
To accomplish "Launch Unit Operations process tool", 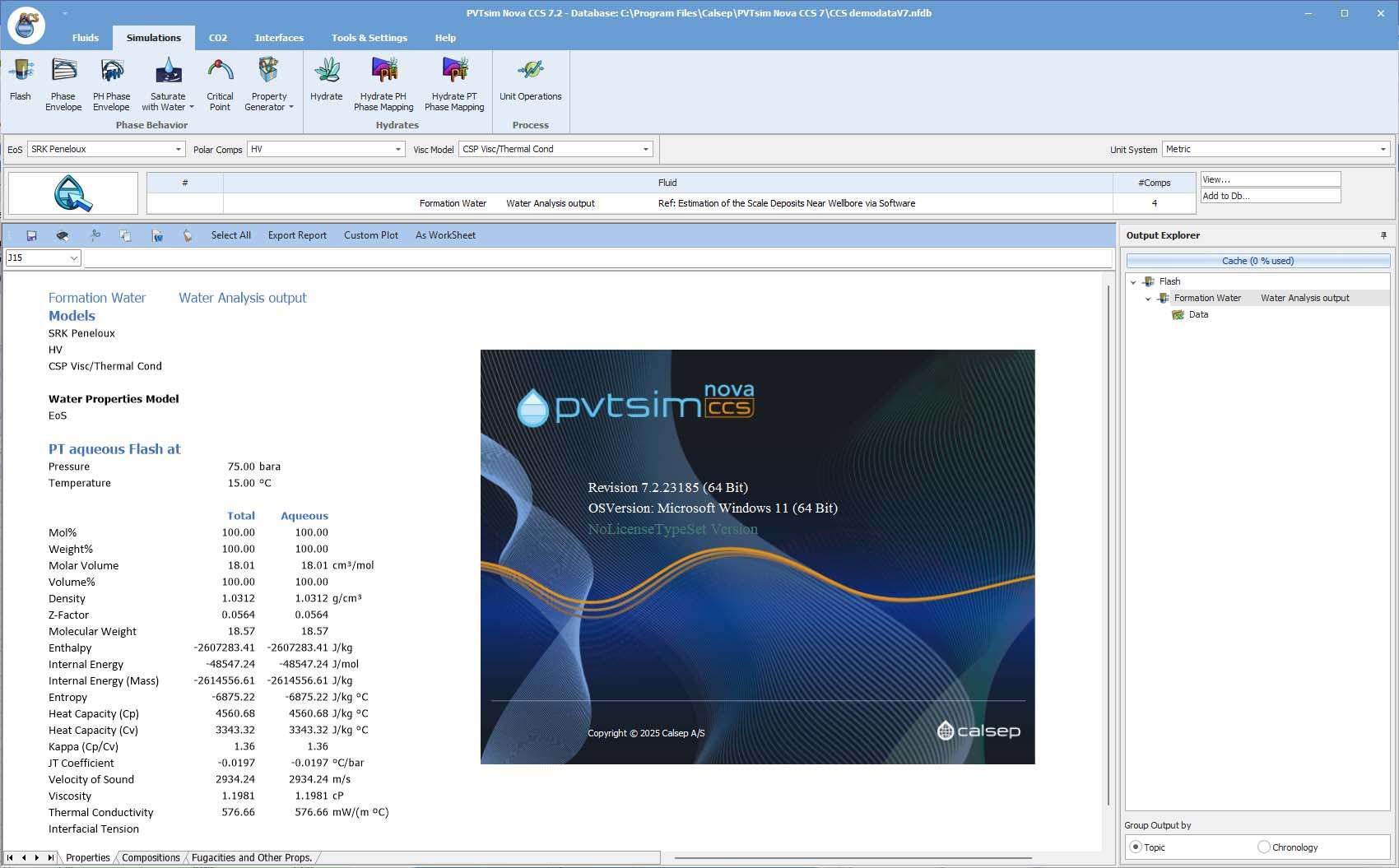I will [530, 81].
